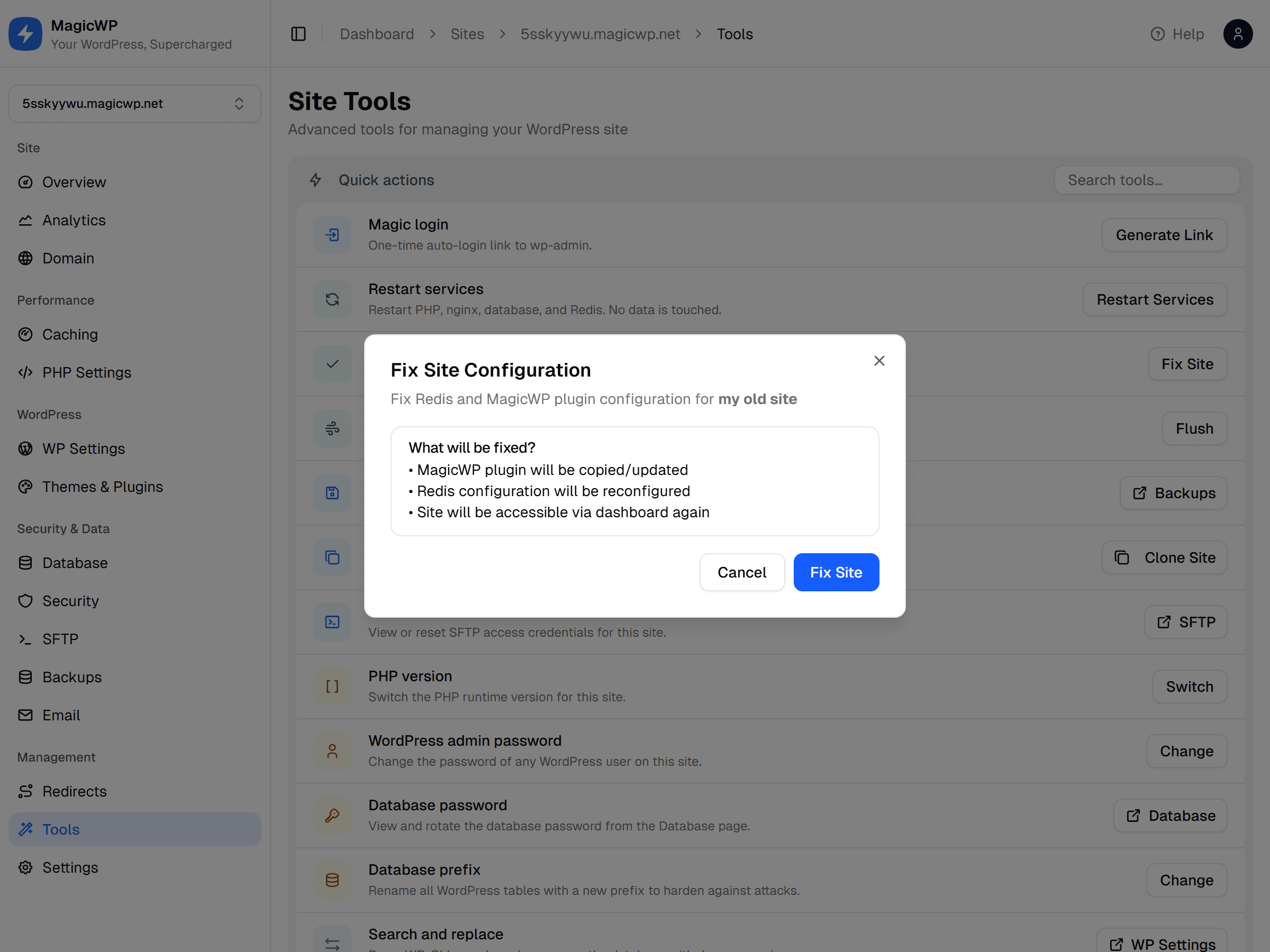
Task: Open Database in the sidebar
Action: coord(135,562)
